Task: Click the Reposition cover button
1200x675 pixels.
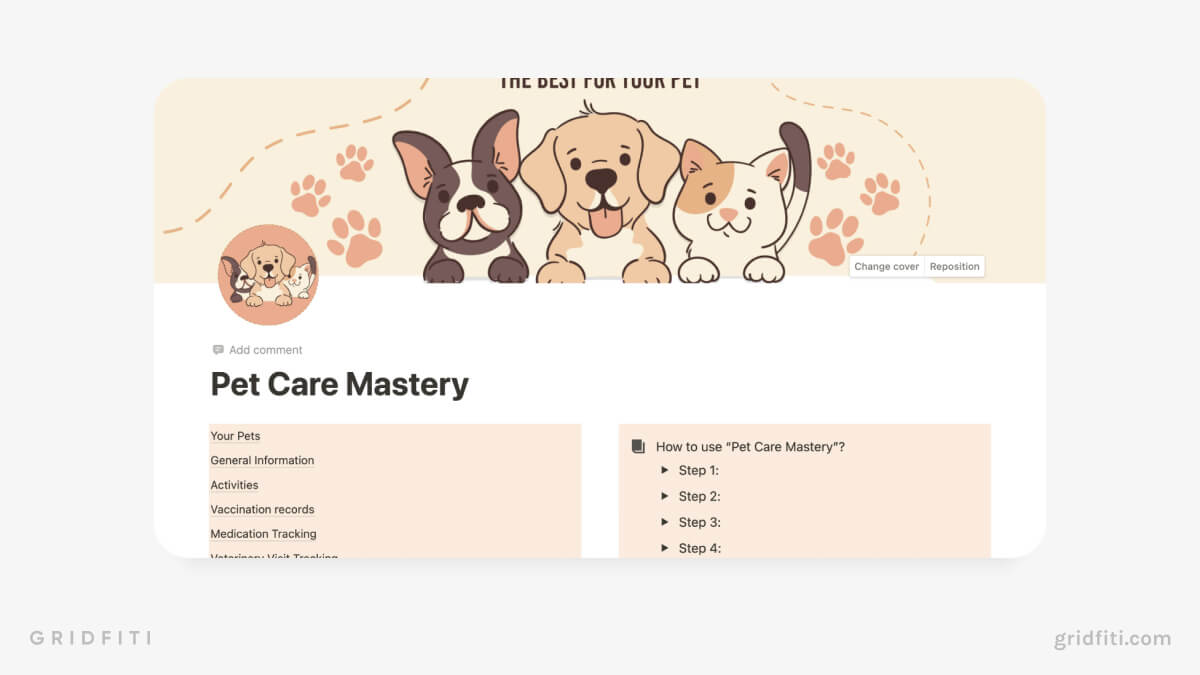Action: (954, 267)
